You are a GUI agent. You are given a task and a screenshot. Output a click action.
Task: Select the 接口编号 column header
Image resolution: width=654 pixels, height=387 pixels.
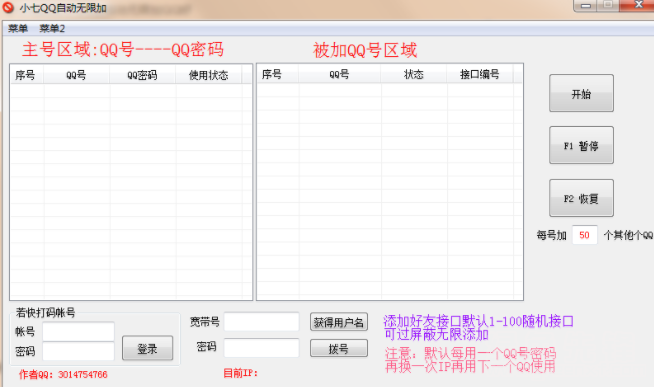[x=480, y=74]
